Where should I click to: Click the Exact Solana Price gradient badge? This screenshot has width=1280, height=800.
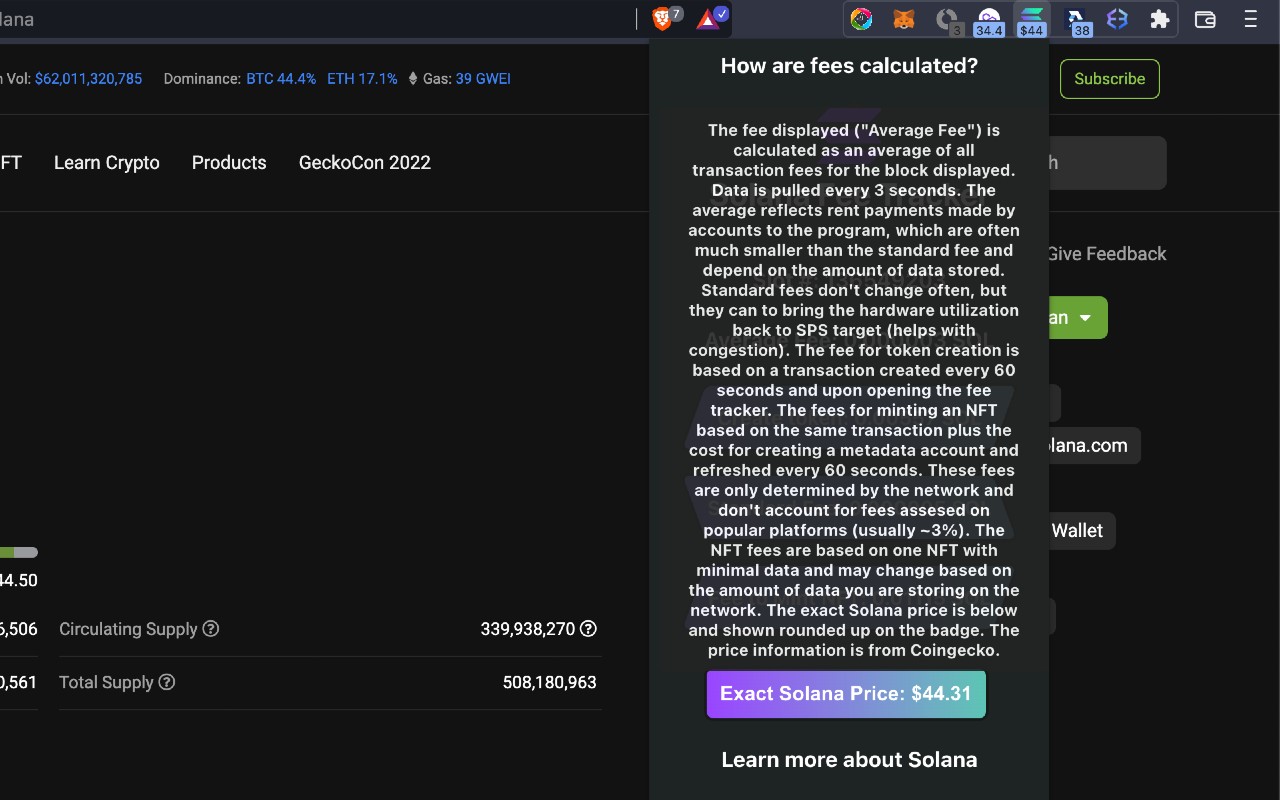pyautogui.click(x=845, y=693)
